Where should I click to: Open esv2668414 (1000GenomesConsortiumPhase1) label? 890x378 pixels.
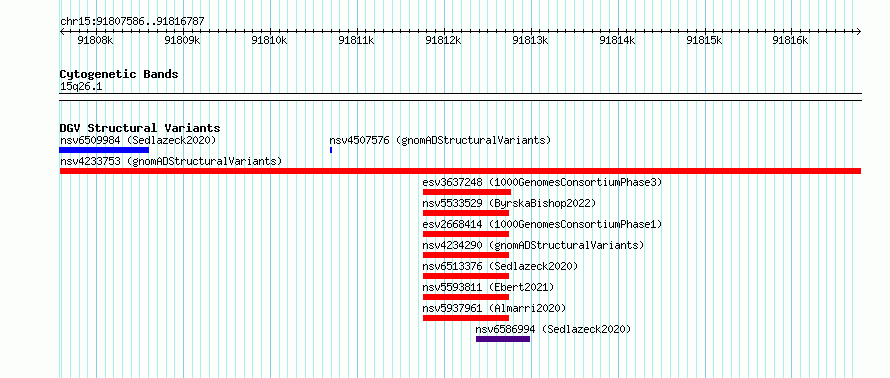click(x=542, y=224)
